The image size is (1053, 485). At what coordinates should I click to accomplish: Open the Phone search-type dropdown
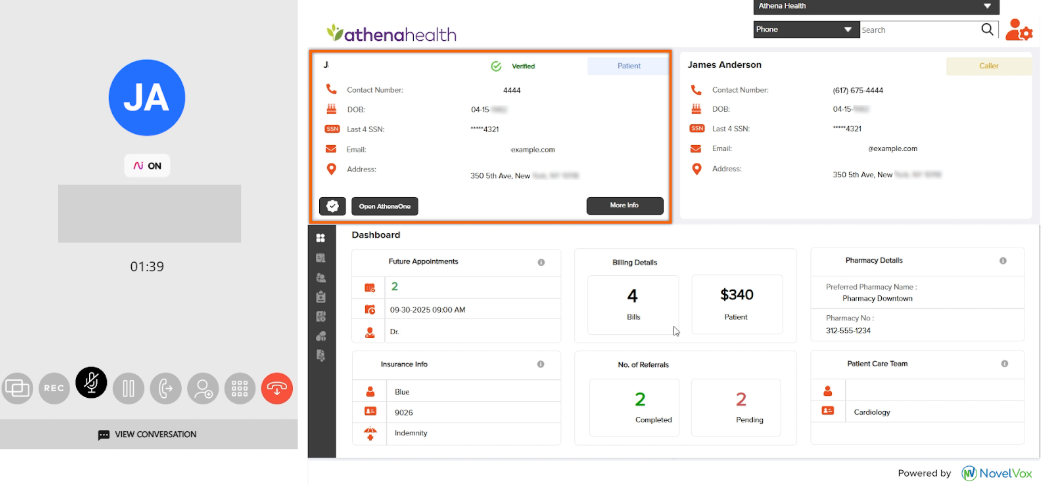[806, 30]
